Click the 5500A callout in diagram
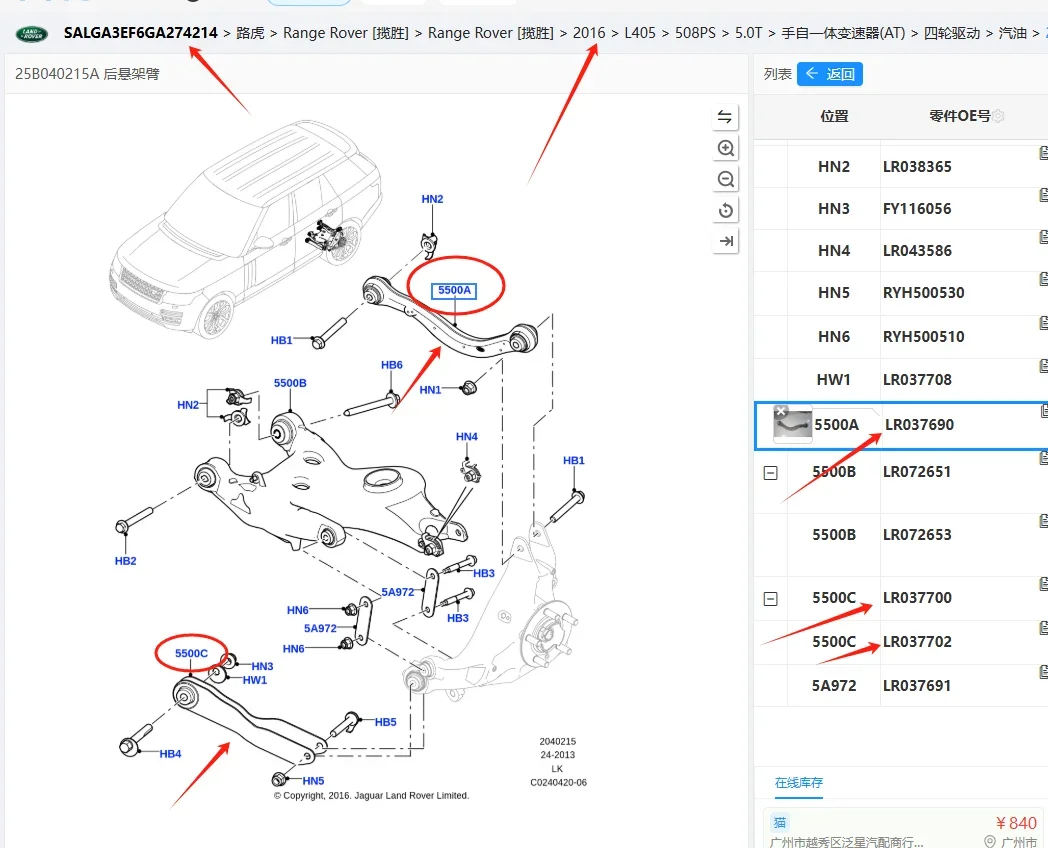The height and width of the screenshot is (848, 1048). 454,290
